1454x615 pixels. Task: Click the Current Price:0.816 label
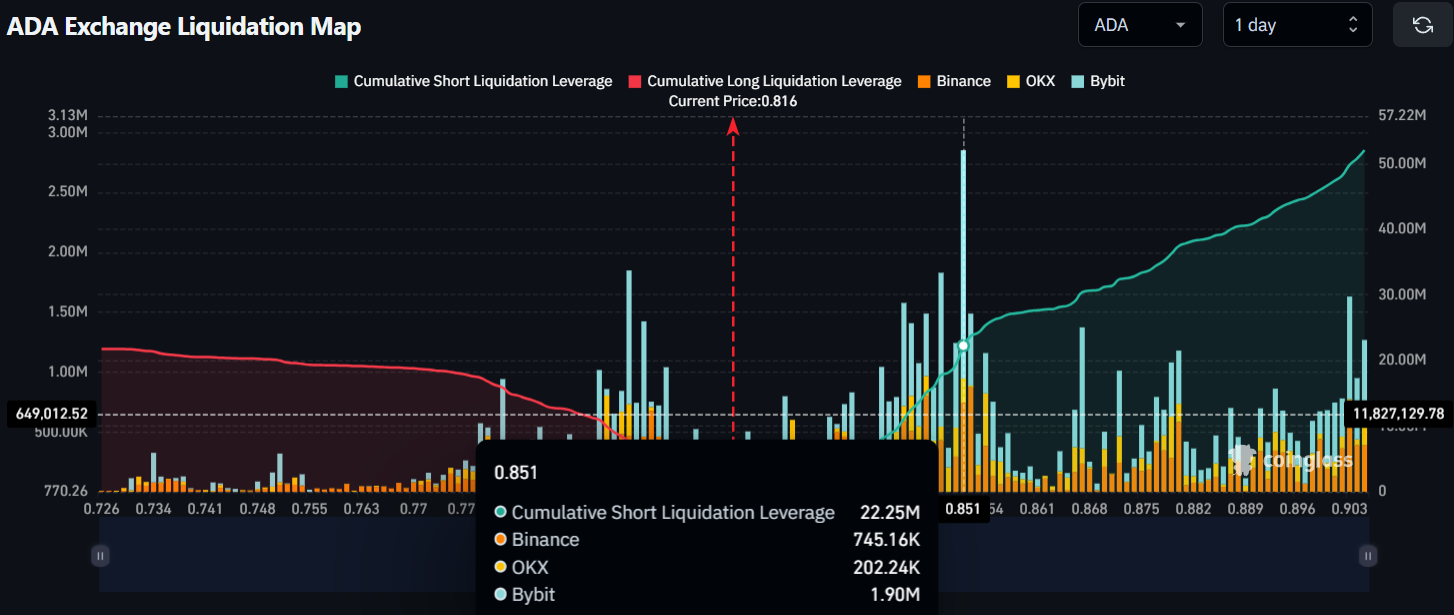733,101
